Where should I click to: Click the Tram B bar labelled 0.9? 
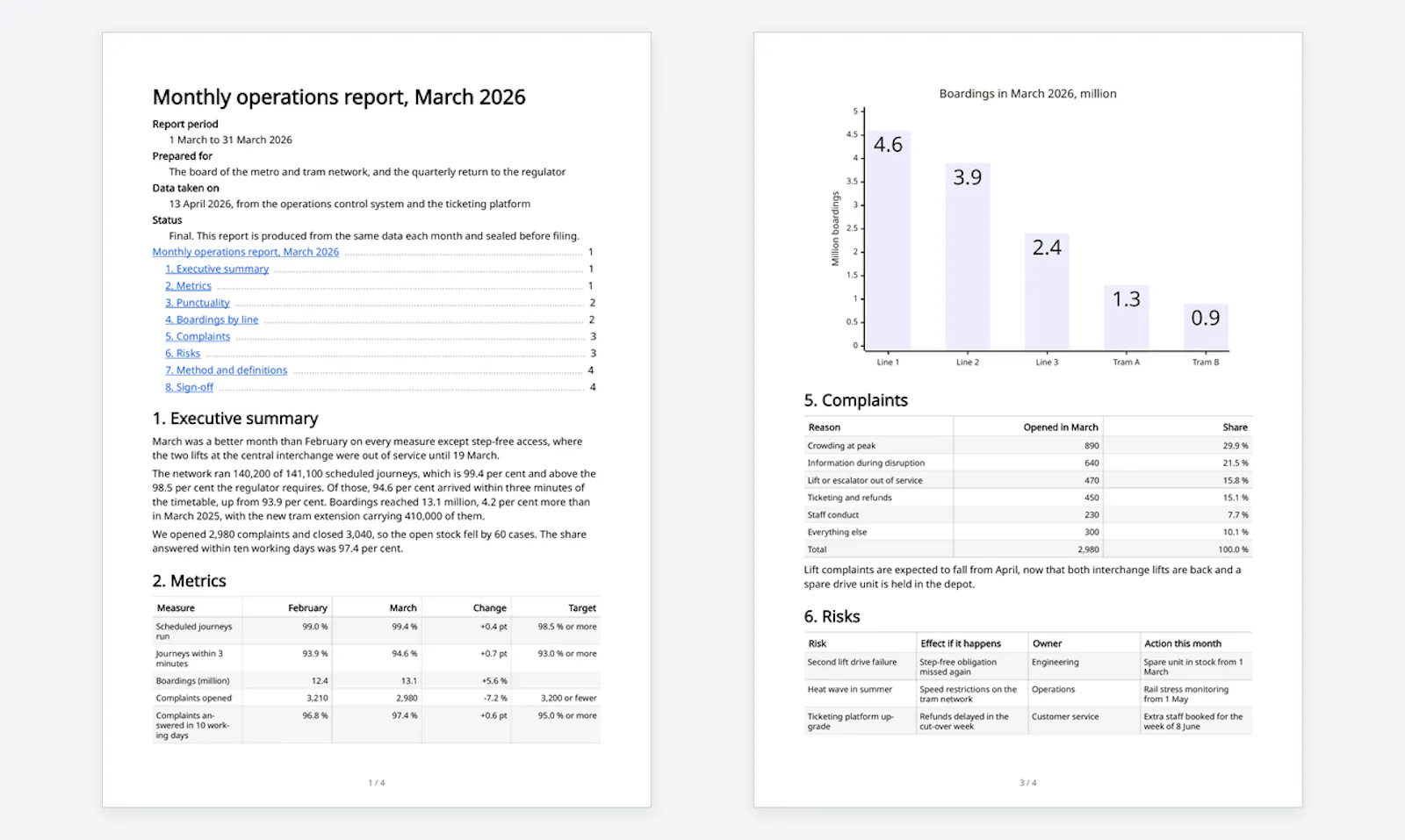[x=1206, y=327]
